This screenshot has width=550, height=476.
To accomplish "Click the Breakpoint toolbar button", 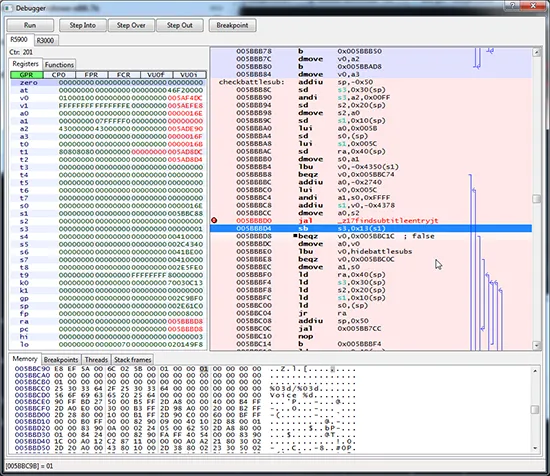I will (232, 25).
